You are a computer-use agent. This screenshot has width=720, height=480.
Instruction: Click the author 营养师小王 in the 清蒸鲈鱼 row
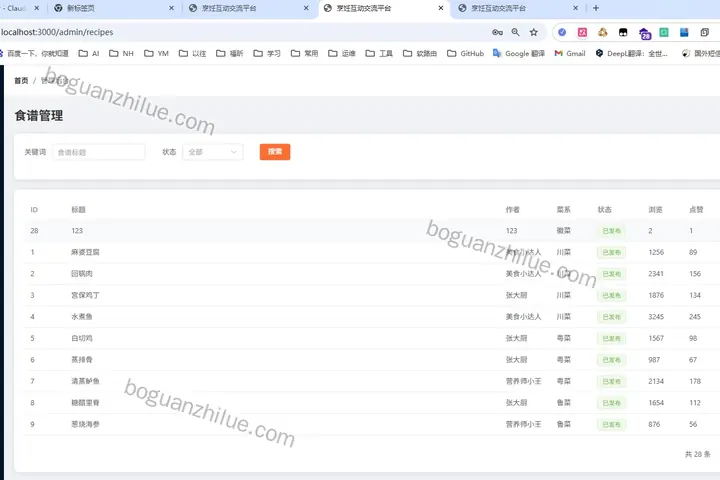tap(523, 381)
